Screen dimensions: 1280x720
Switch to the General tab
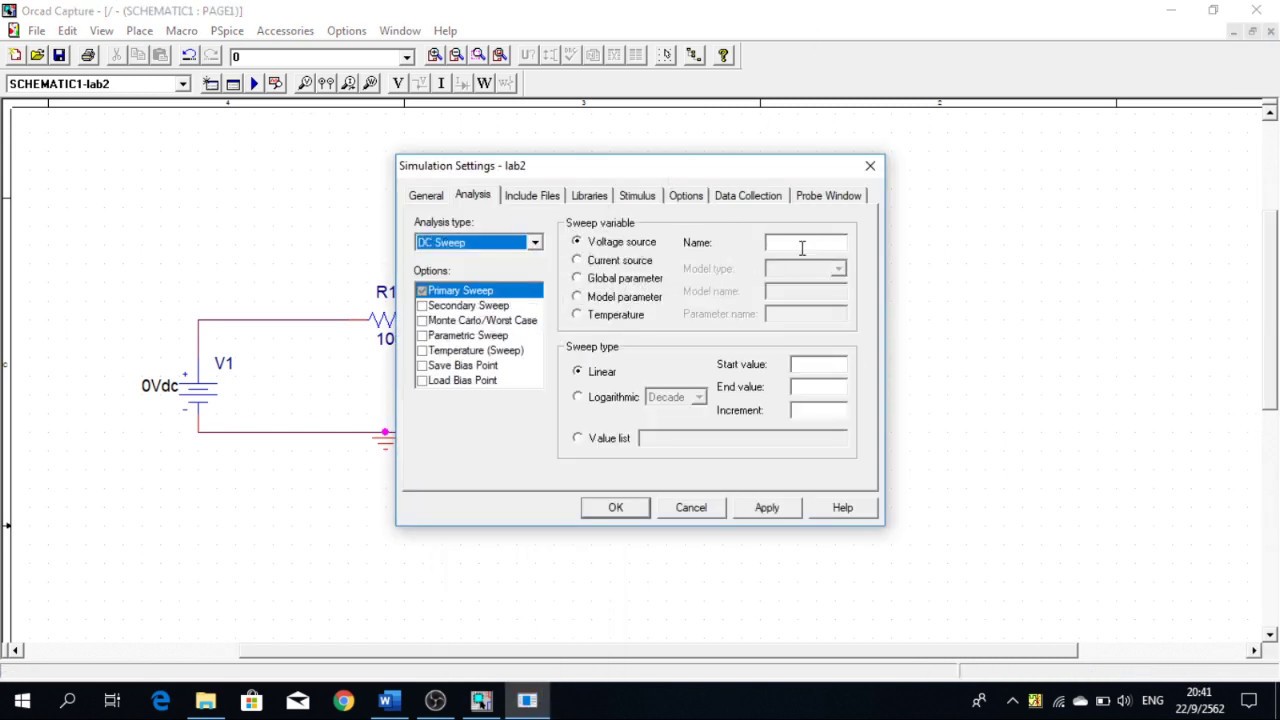coord(426,196)
